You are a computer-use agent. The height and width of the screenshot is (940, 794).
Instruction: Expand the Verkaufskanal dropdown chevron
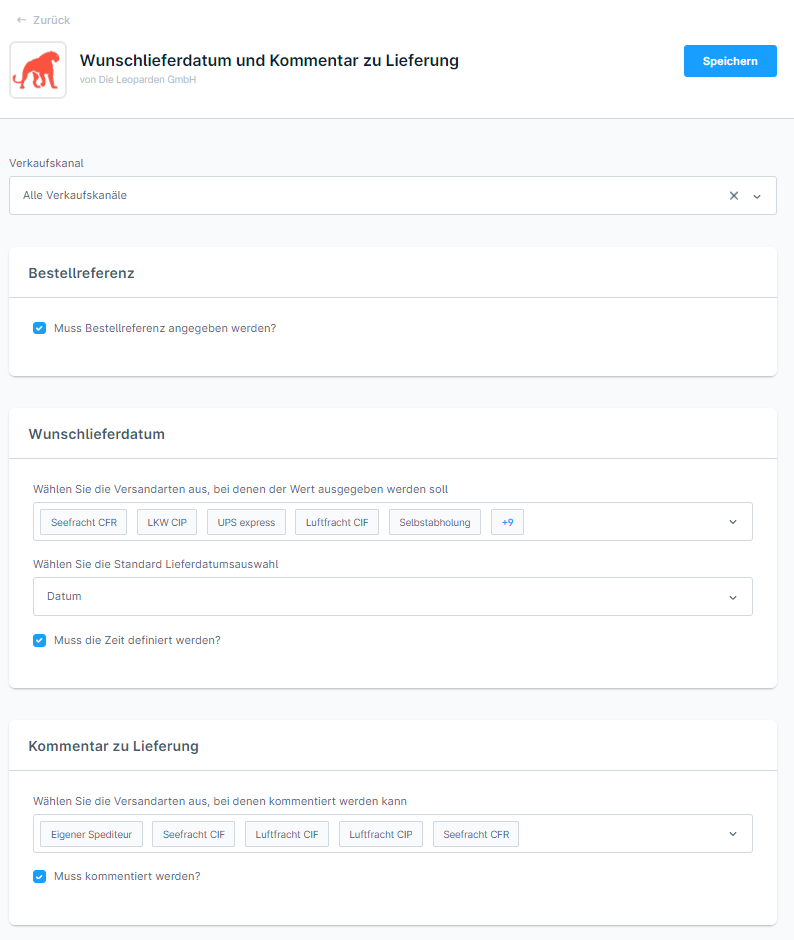(x=757, y=196)
